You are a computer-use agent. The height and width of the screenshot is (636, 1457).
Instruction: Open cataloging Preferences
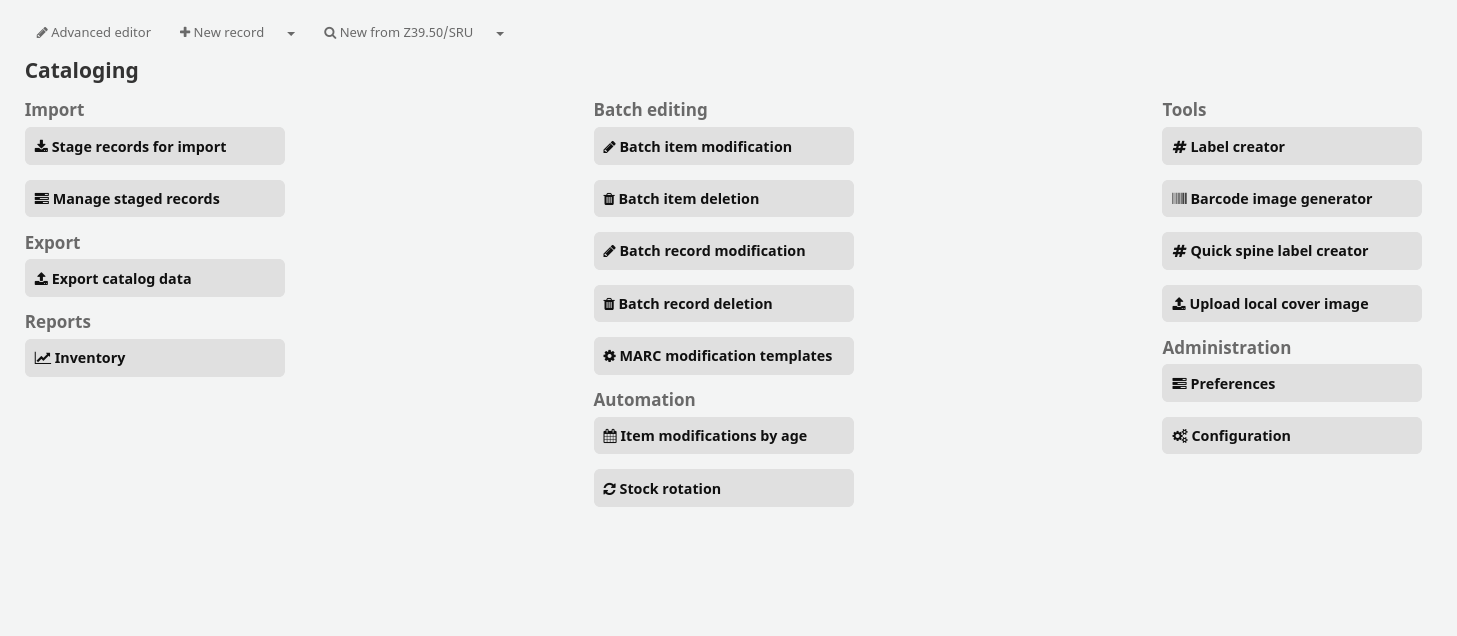coord(1291,384)
